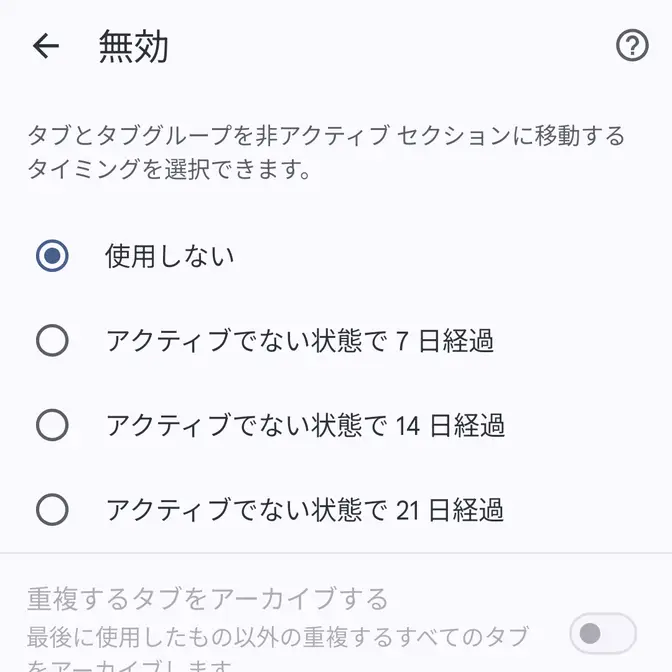Click the 最後に使用したもの以外 subtitle text
672x672 pixels.
[x=277, y=636]
